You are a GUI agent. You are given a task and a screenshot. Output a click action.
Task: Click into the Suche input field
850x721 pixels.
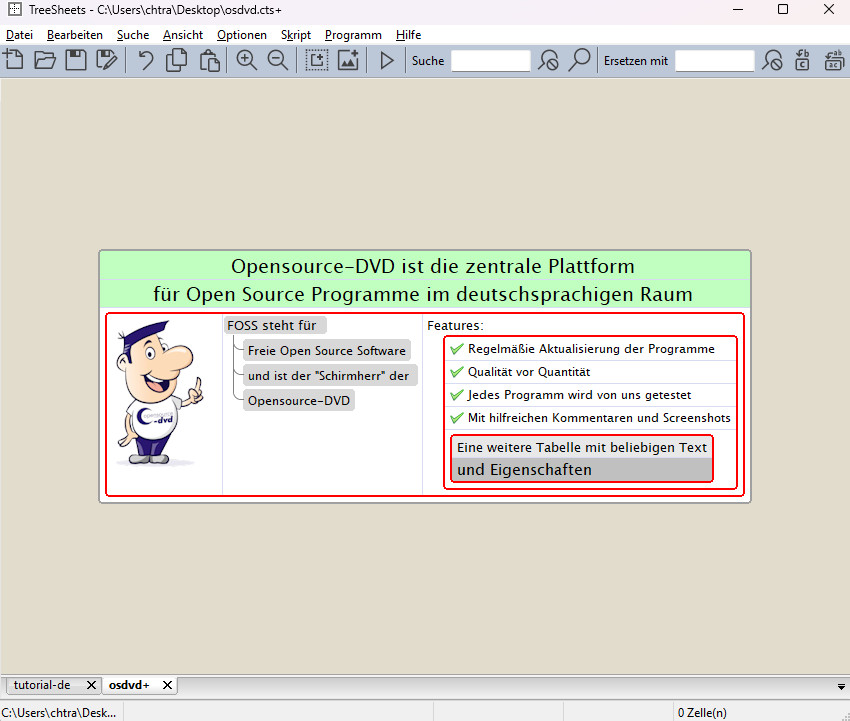(x=490, y=61)
